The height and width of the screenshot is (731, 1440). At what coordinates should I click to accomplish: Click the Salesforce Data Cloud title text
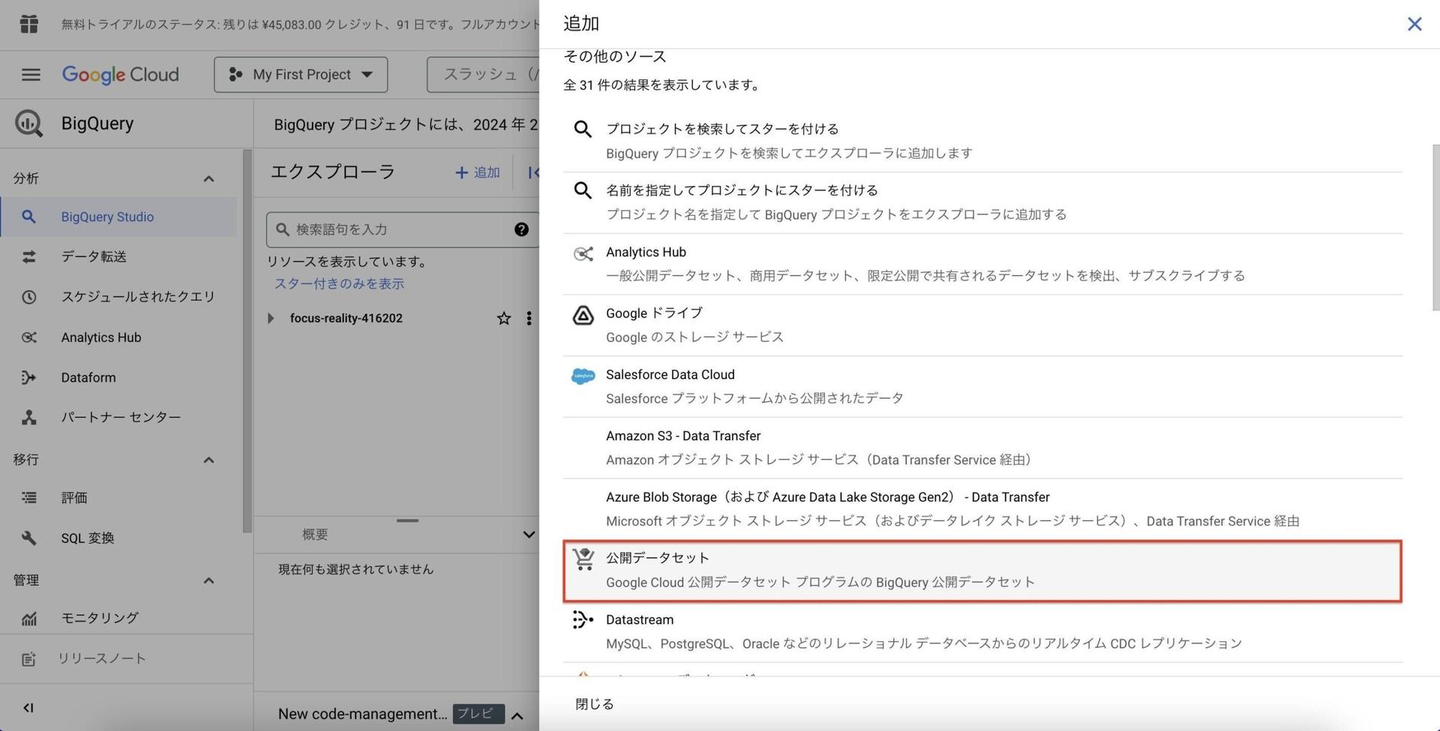click(670, 375)
